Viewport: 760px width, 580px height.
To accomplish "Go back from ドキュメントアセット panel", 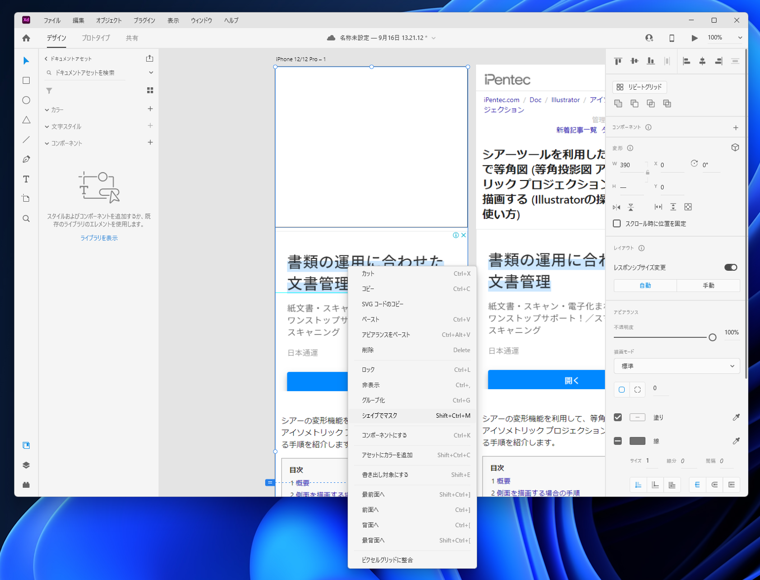I will coord(46,59).
